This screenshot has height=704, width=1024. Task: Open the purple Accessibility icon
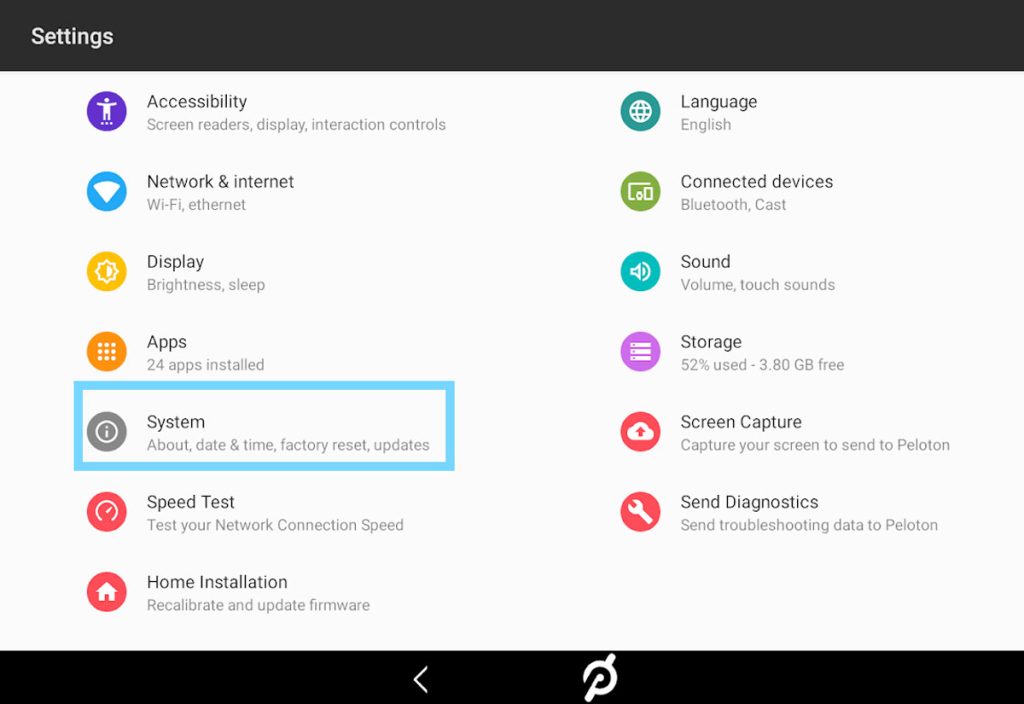coord(106,112)
